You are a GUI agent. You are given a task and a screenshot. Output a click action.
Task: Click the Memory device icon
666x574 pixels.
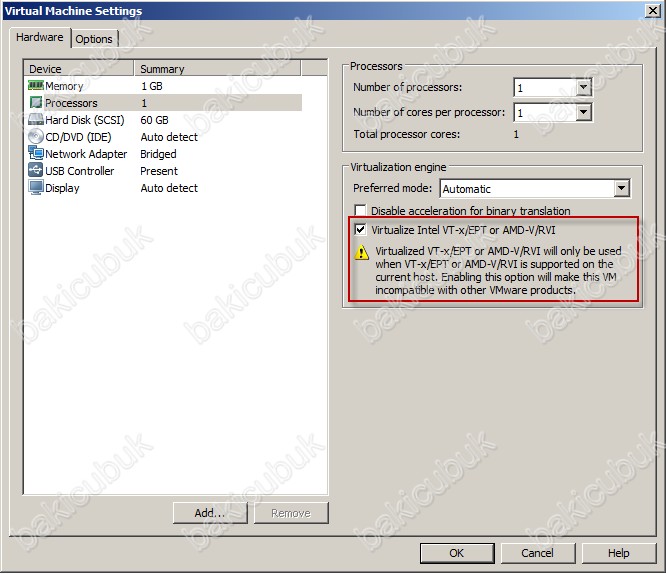click(x=36, y=86)
